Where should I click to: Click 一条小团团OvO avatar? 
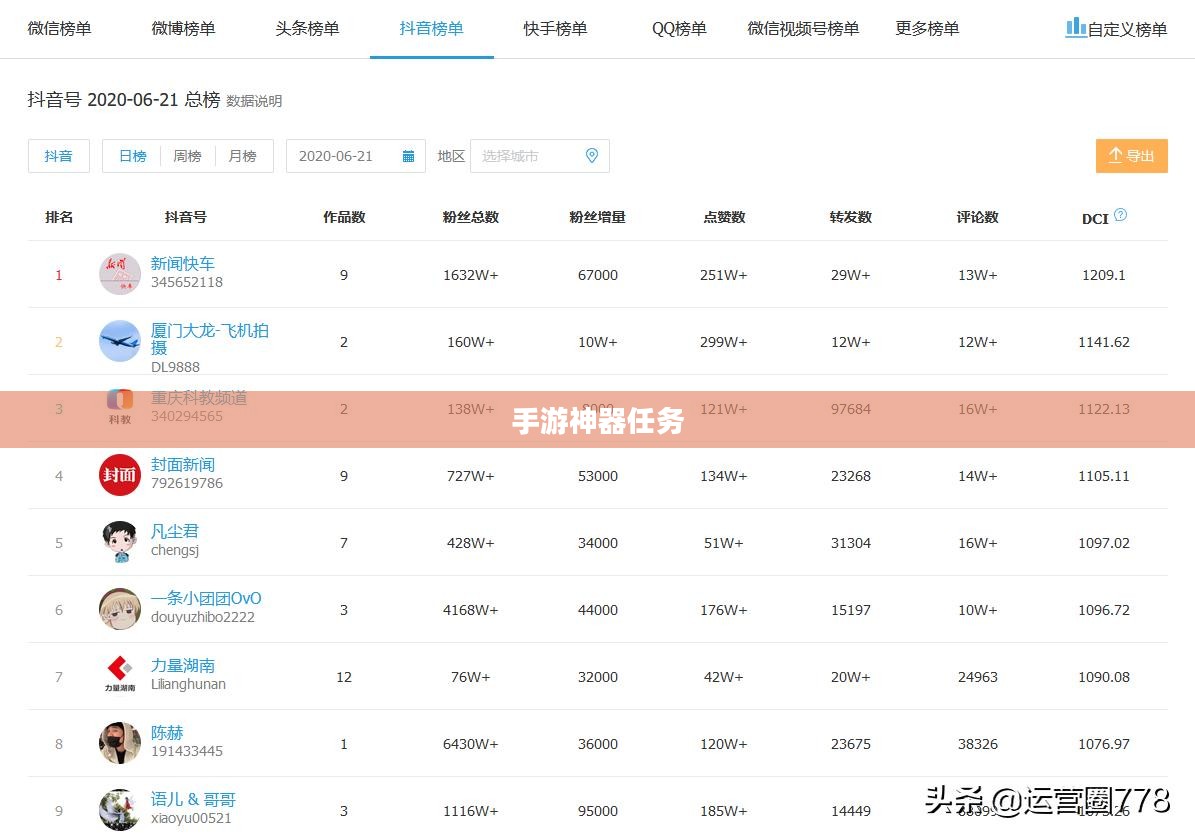point(120,609)
